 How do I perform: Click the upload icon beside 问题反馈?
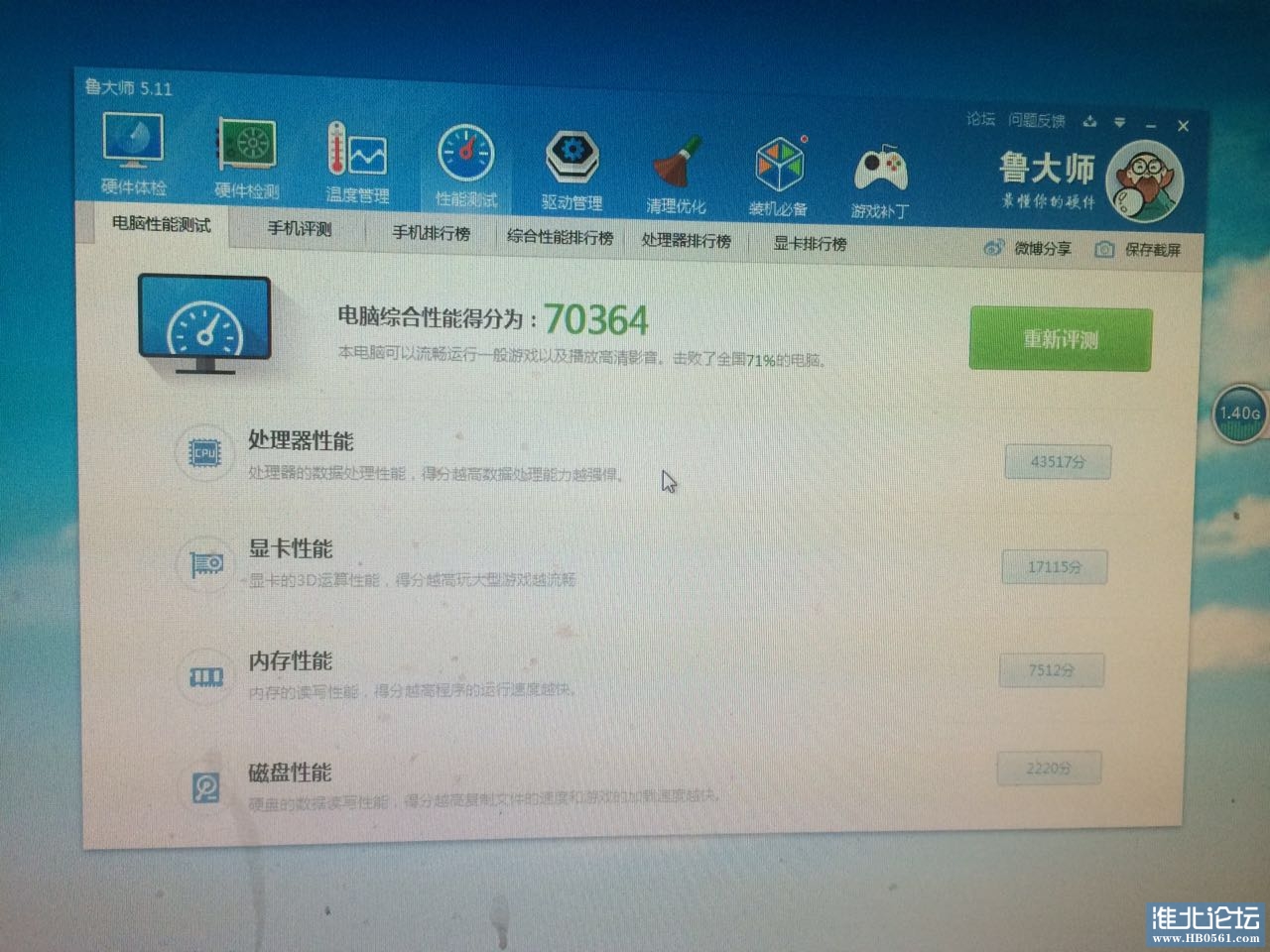pyautogui.click(x=1089, y=122)
